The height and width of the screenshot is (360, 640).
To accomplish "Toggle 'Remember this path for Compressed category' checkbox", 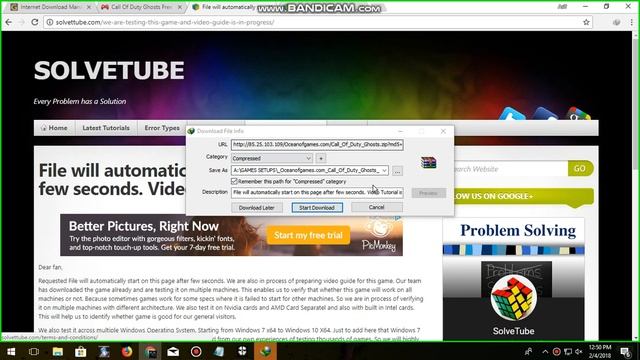I will [x=234, y=181].
